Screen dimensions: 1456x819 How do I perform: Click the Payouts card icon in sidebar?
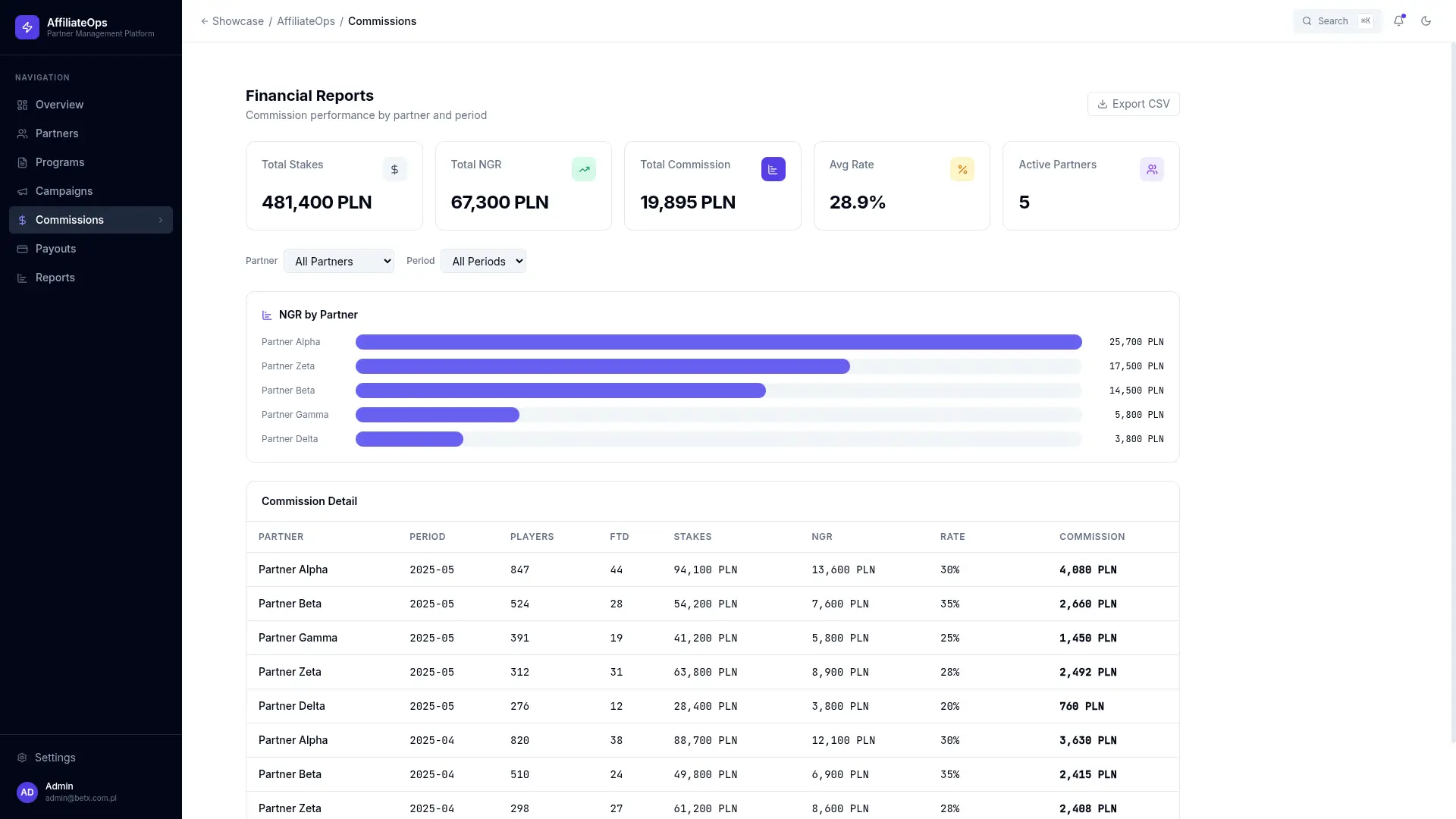(22, 249)
